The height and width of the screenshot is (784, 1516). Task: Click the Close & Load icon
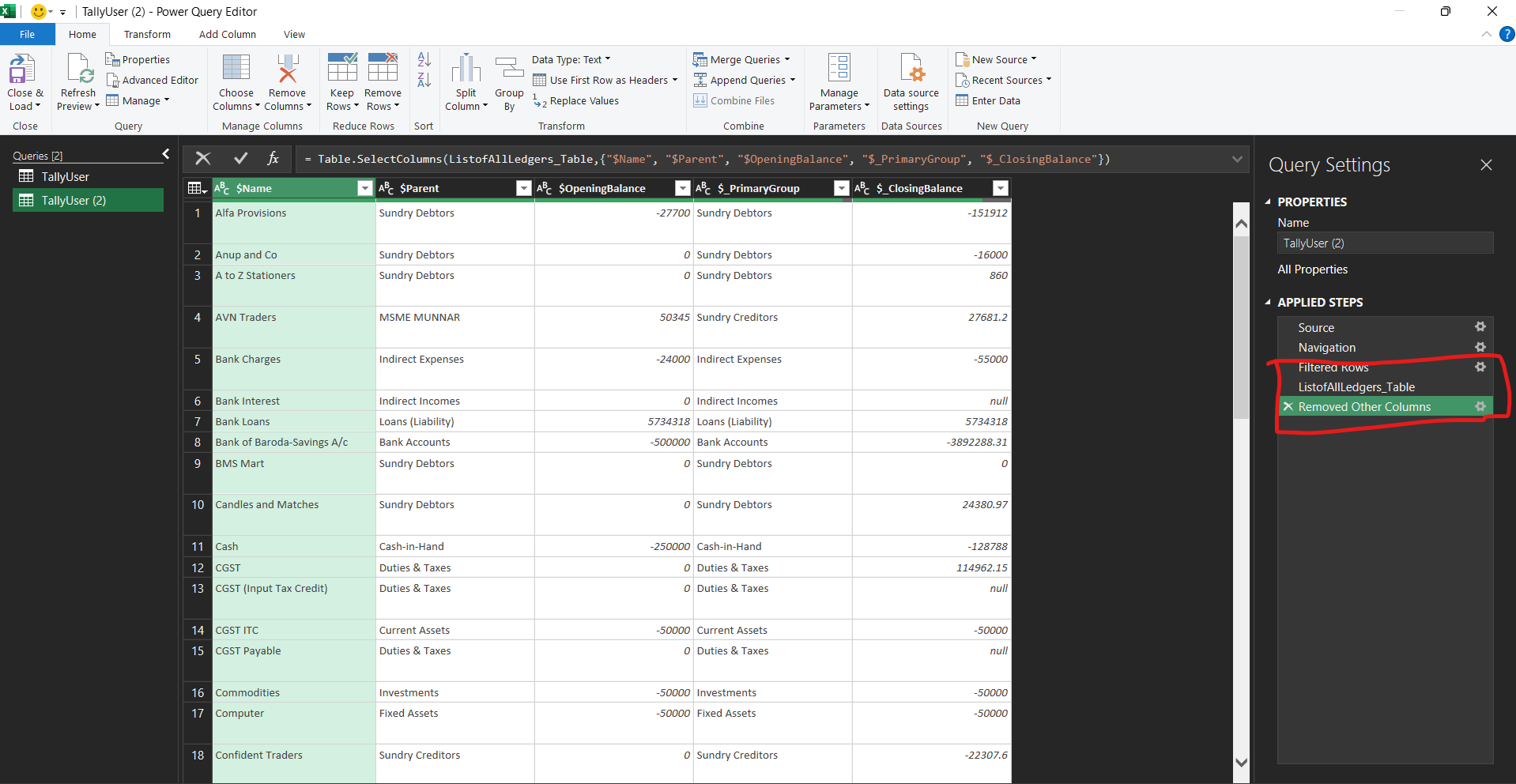[22, 70]
